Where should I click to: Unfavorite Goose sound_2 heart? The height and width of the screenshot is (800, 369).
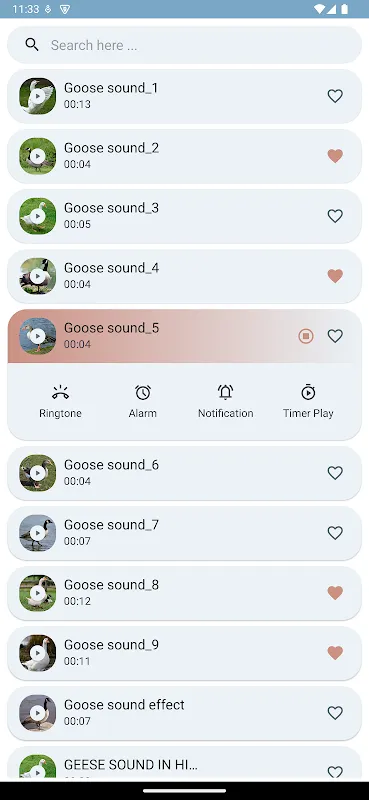pos(335,156)
